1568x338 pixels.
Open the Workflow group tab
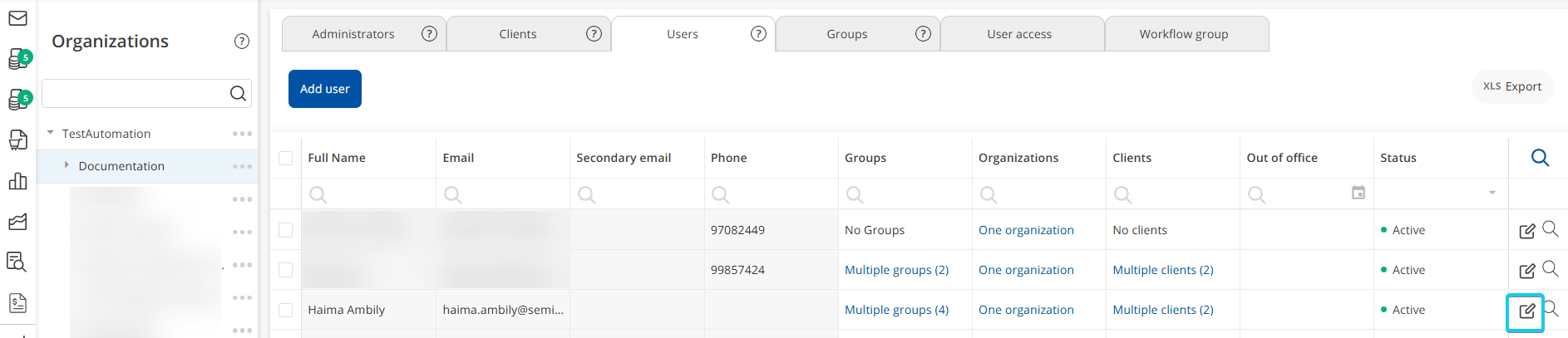click(1184, 34)
